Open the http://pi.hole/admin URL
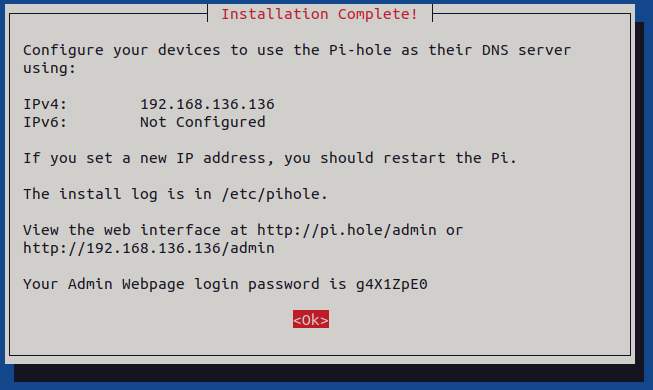The image size is (653, 390). [346, 230]
